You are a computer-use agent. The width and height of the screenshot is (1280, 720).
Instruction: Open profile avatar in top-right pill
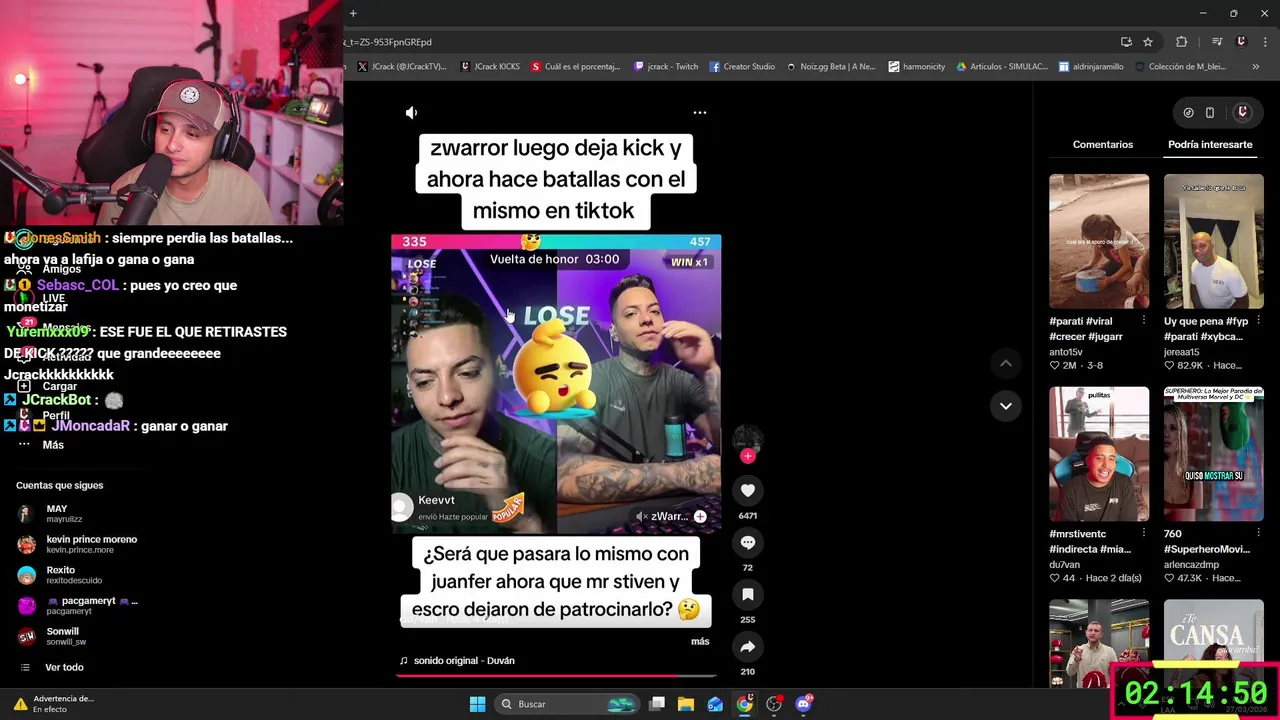pos(1242,113)
